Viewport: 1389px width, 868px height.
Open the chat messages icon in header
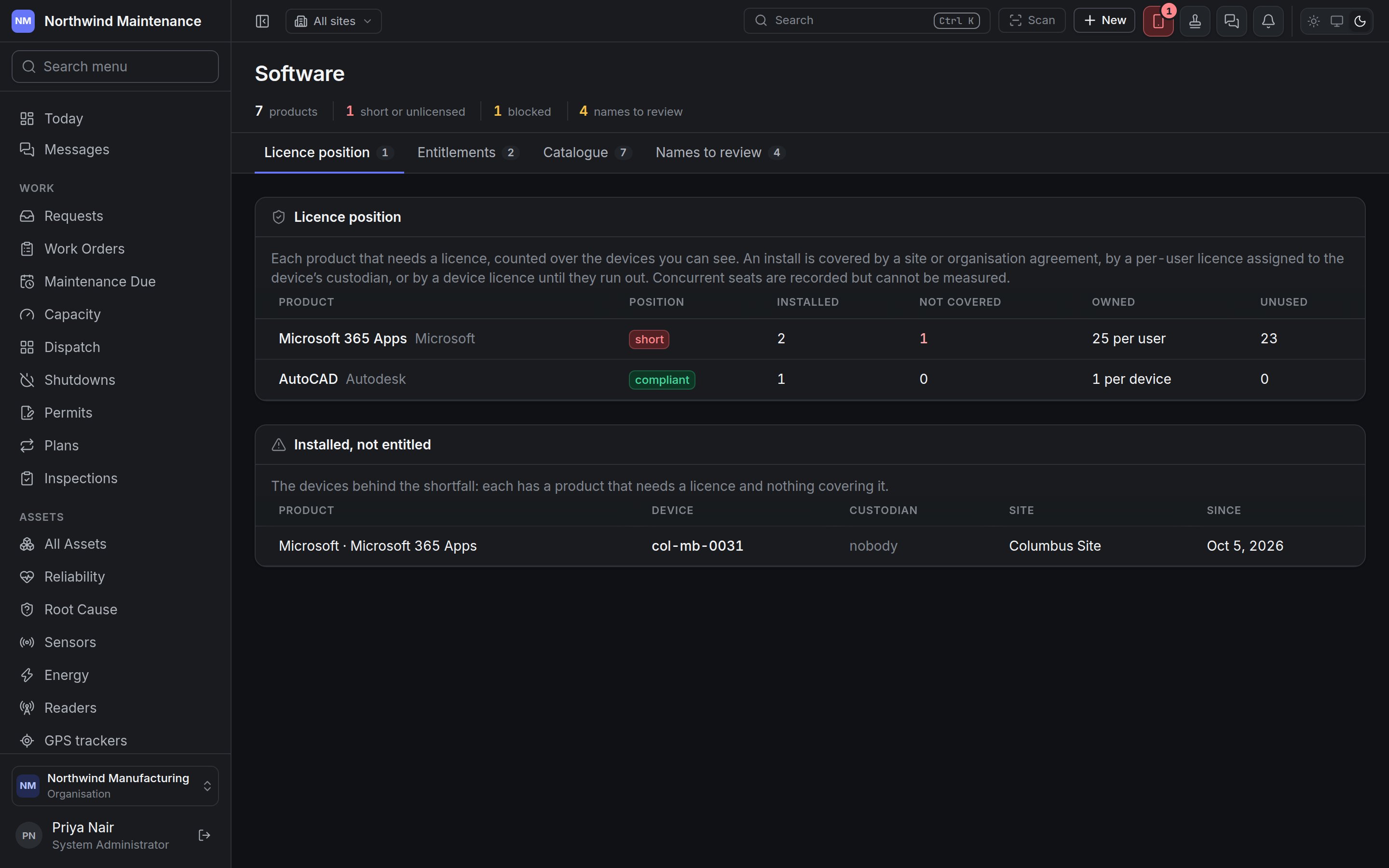click(1232, 21)
